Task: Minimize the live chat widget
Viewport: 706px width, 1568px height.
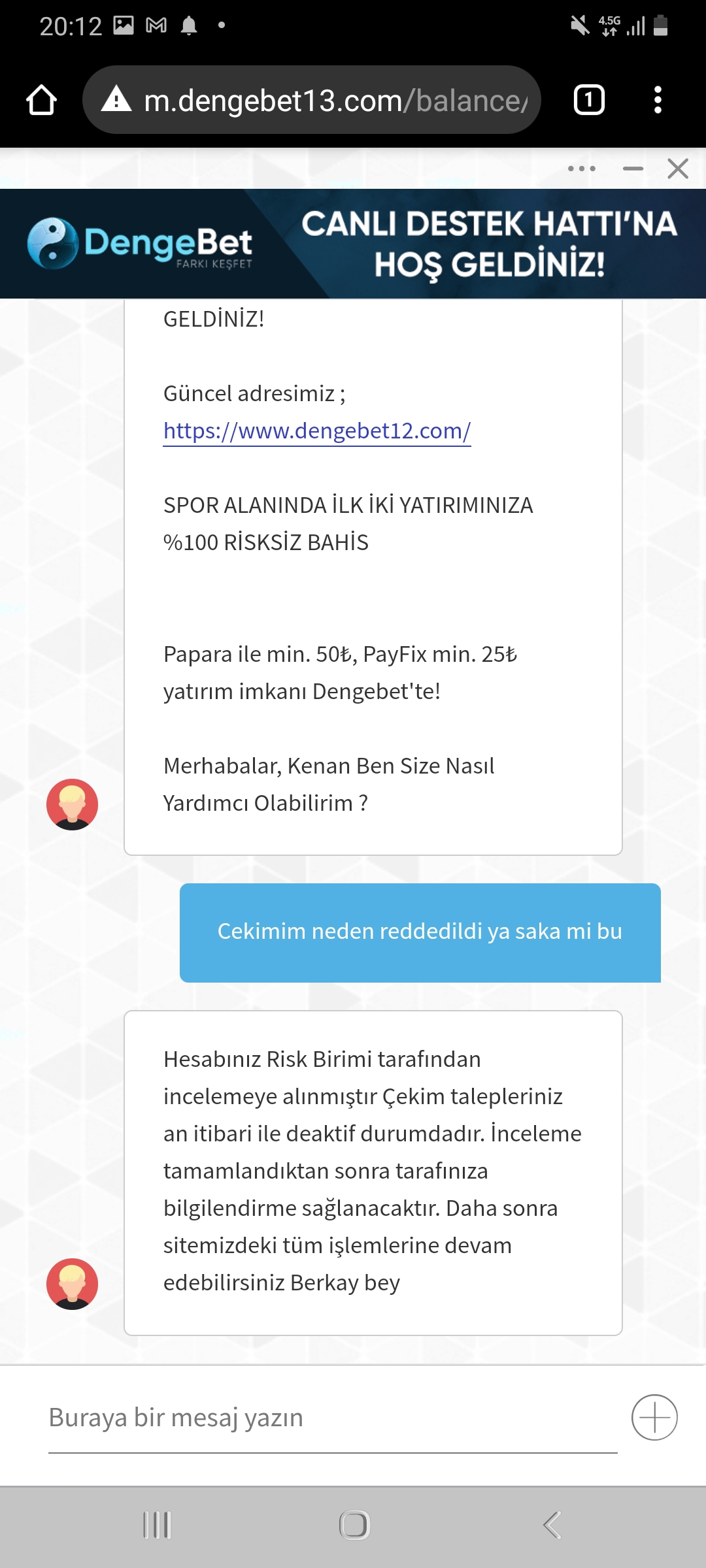Action: tap(633, 169)
